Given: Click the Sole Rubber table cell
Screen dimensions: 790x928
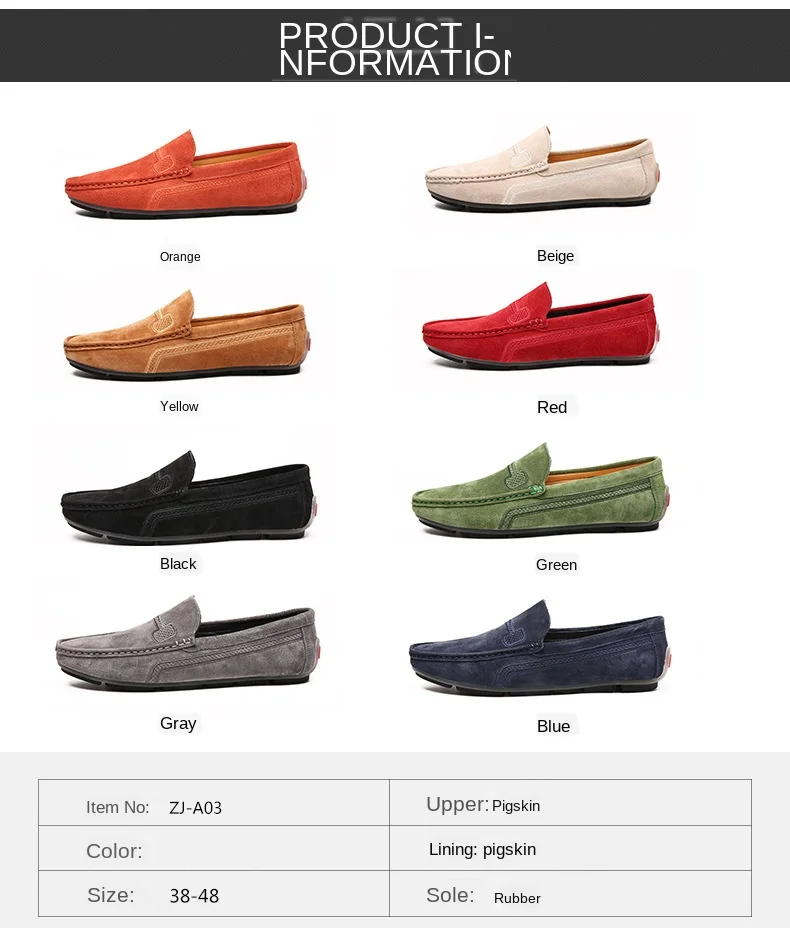Looking at the screenshot, I should point(570,894).
